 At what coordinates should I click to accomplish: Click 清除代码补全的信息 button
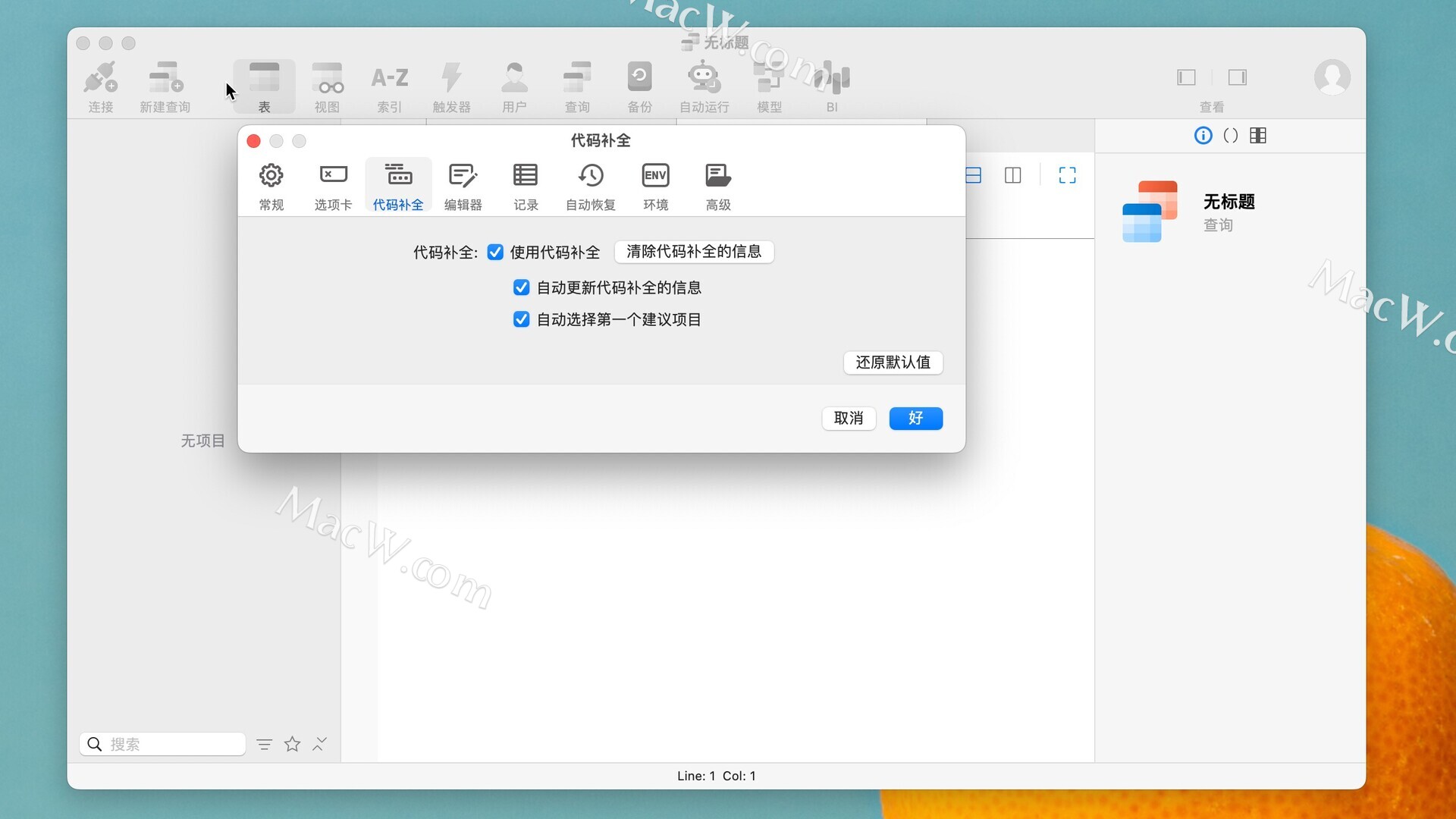coord(694,252)
